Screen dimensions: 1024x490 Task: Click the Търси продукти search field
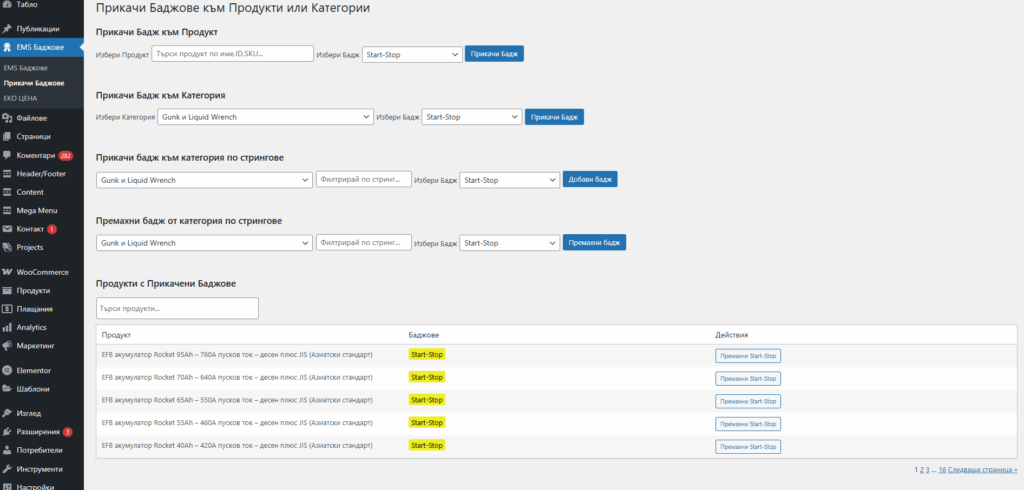177,308
